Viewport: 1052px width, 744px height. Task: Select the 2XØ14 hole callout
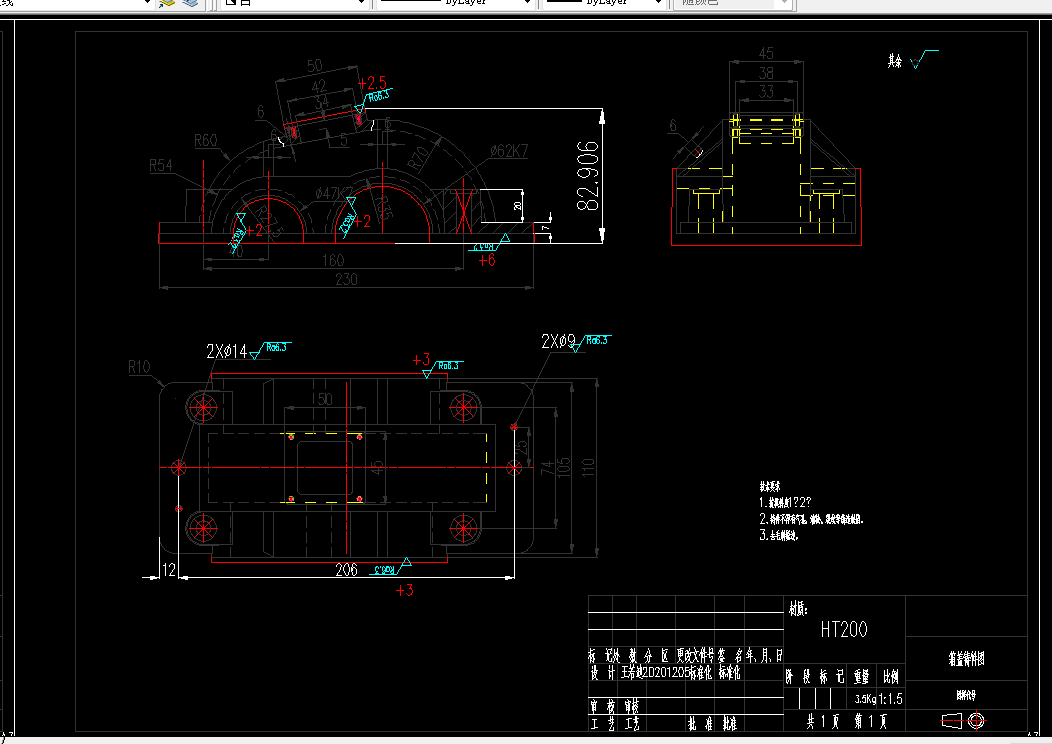coord(227,352)
